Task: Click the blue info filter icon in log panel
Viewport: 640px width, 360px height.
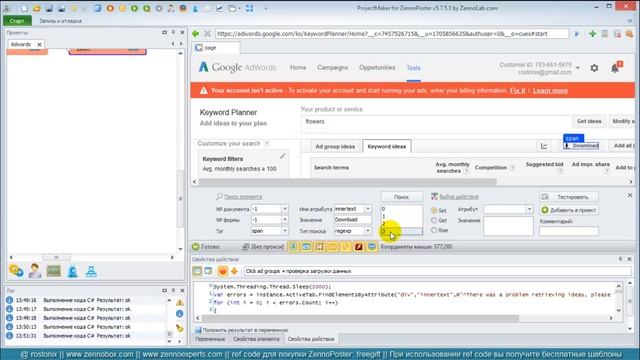Action: click(x=180, y=313)
